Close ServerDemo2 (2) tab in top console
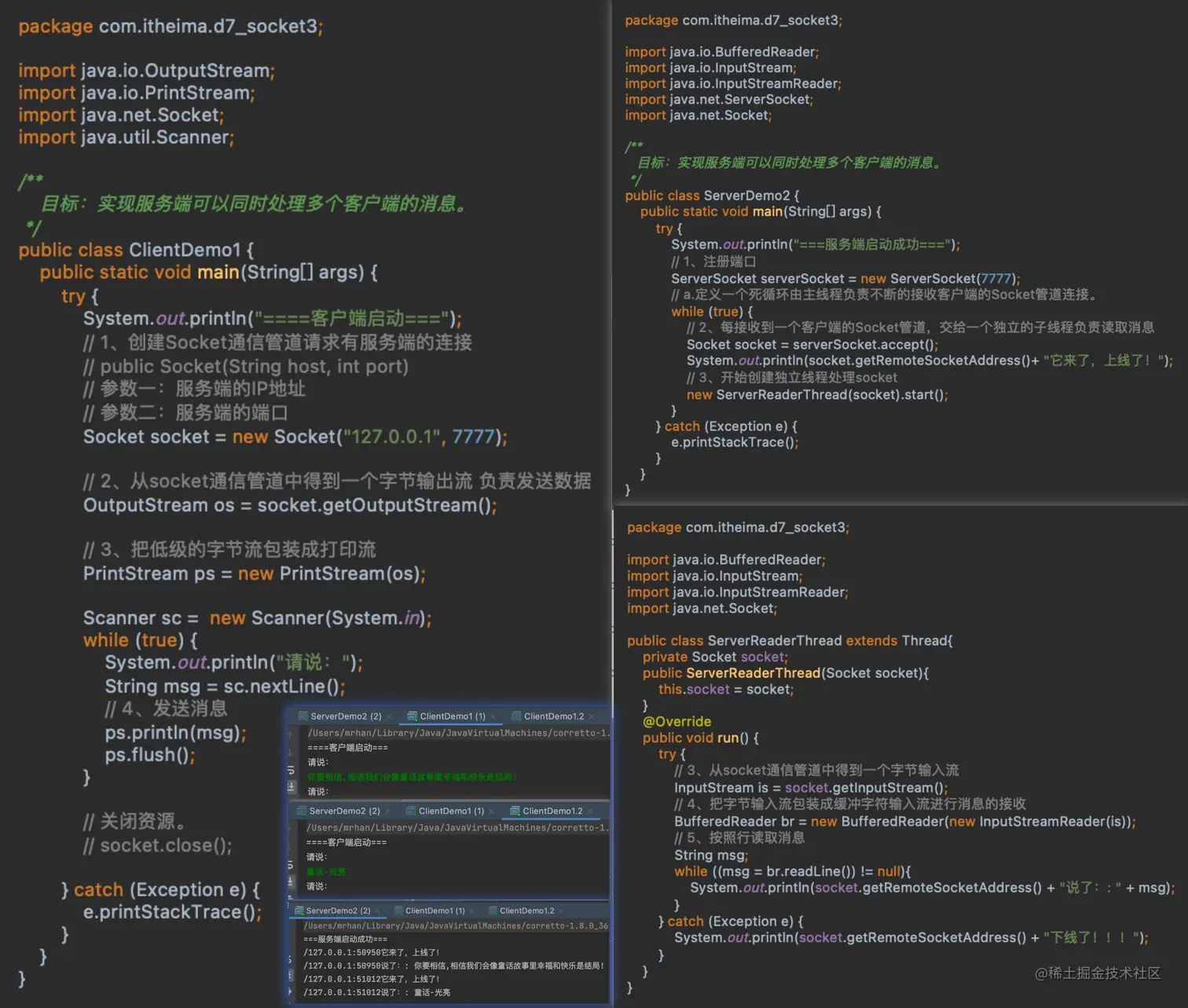The image size is (1188, 1008). coord(390,717)
